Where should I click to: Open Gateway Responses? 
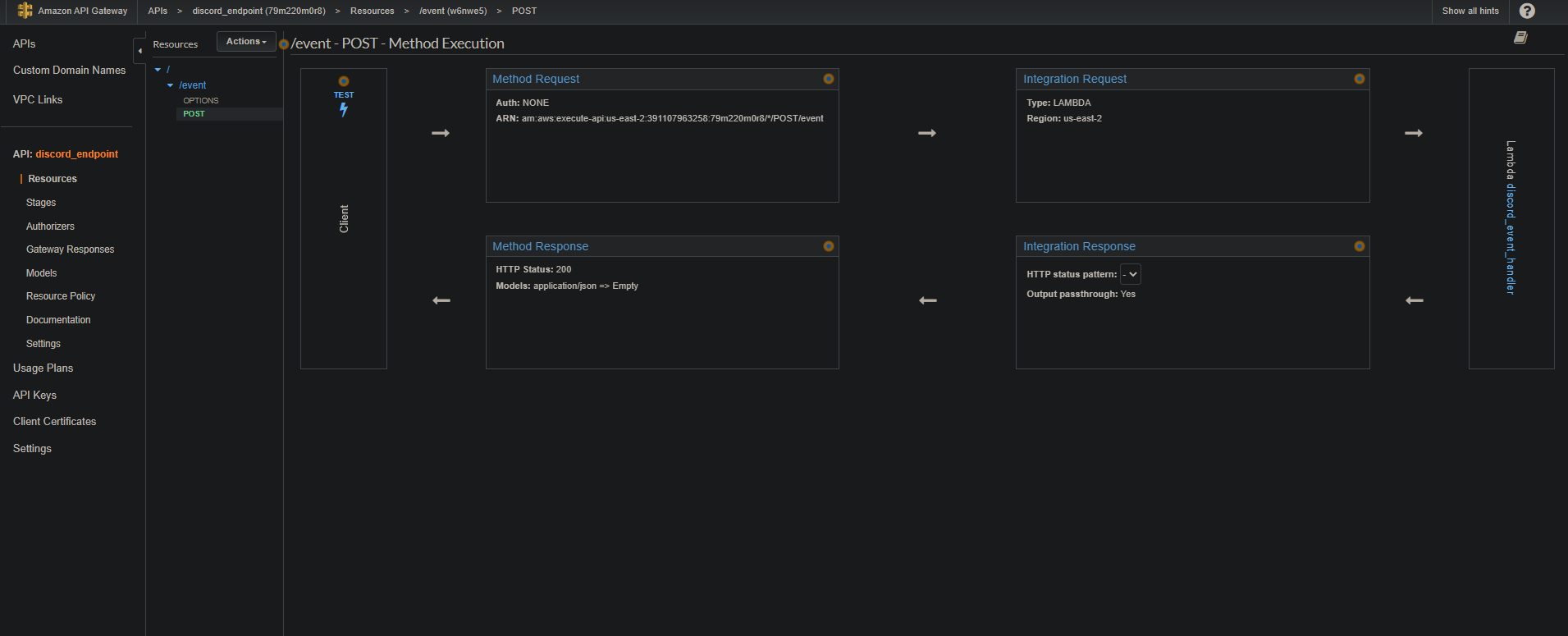71,249
